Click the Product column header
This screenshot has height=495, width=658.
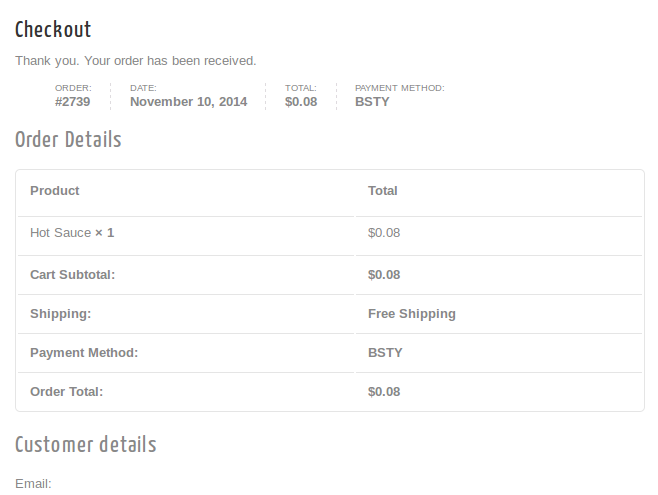[x=55, y=191]
